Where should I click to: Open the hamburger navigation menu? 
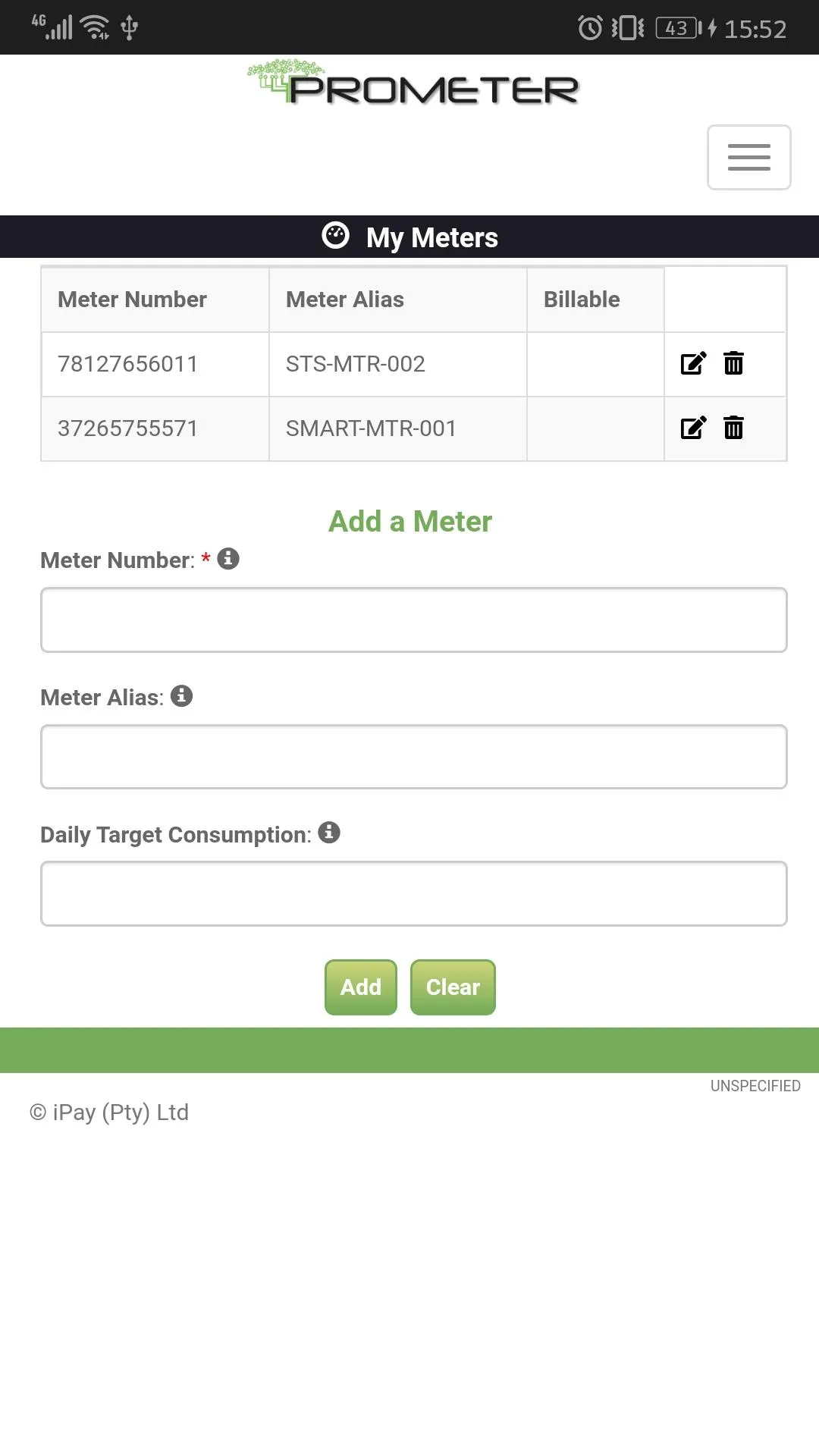pos(748,157)
